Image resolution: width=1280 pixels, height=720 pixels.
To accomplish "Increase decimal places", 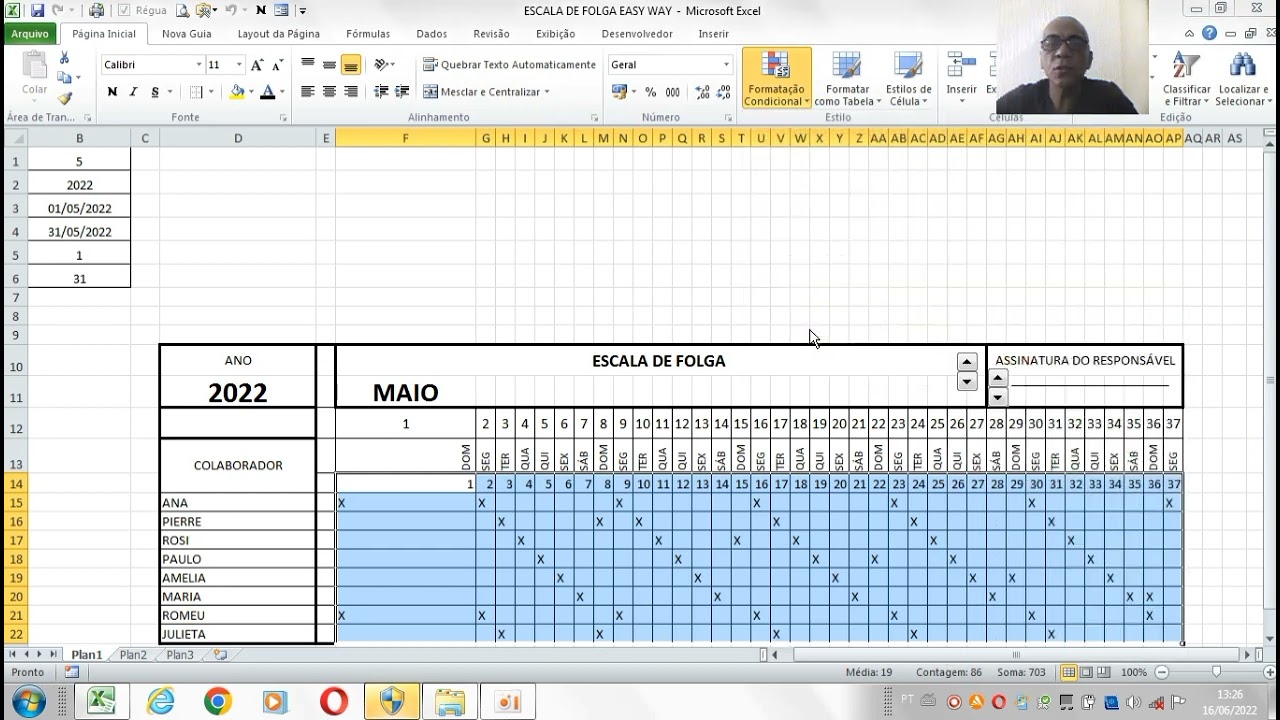I will [702, 92].
